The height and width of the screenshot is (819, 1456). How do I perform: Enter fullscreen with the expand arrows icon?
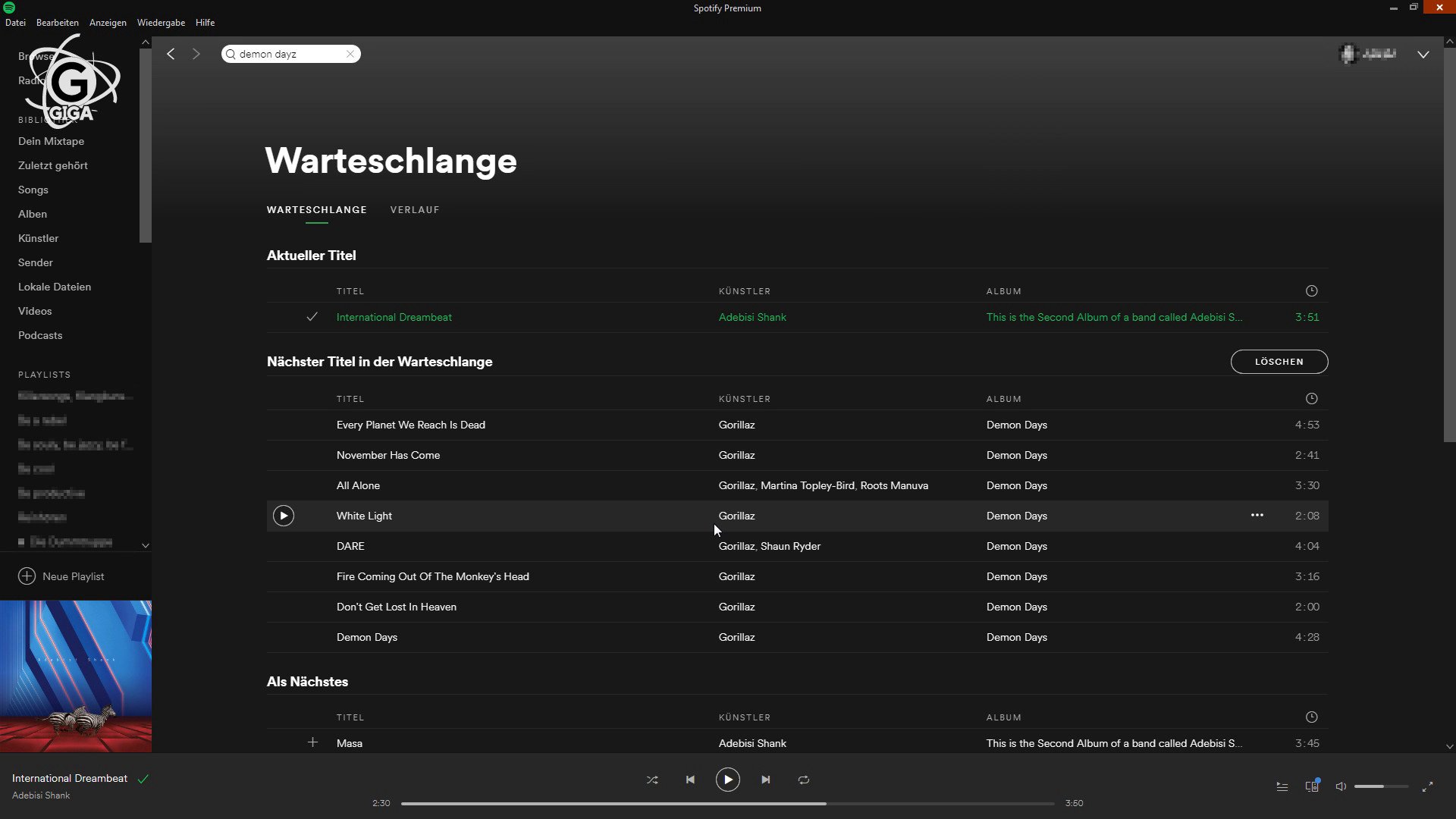(1427, 786)
